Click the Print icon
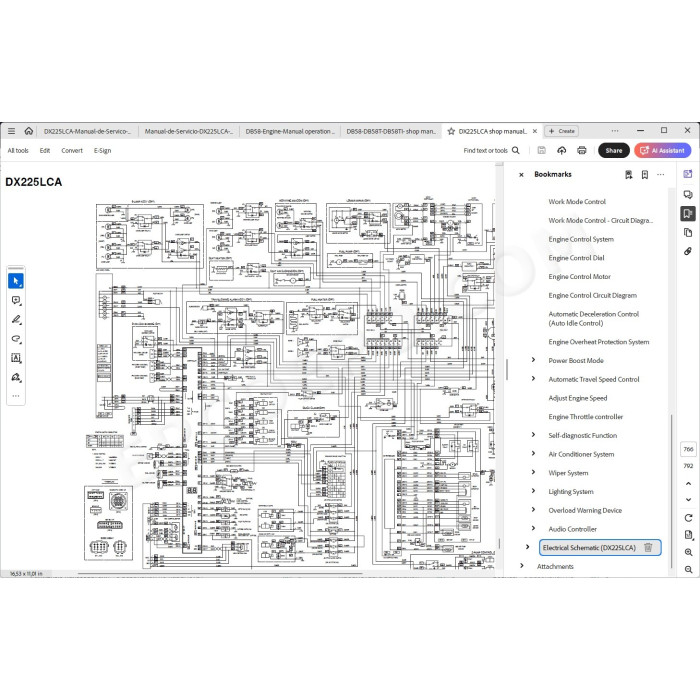 [x=582, y=150]
